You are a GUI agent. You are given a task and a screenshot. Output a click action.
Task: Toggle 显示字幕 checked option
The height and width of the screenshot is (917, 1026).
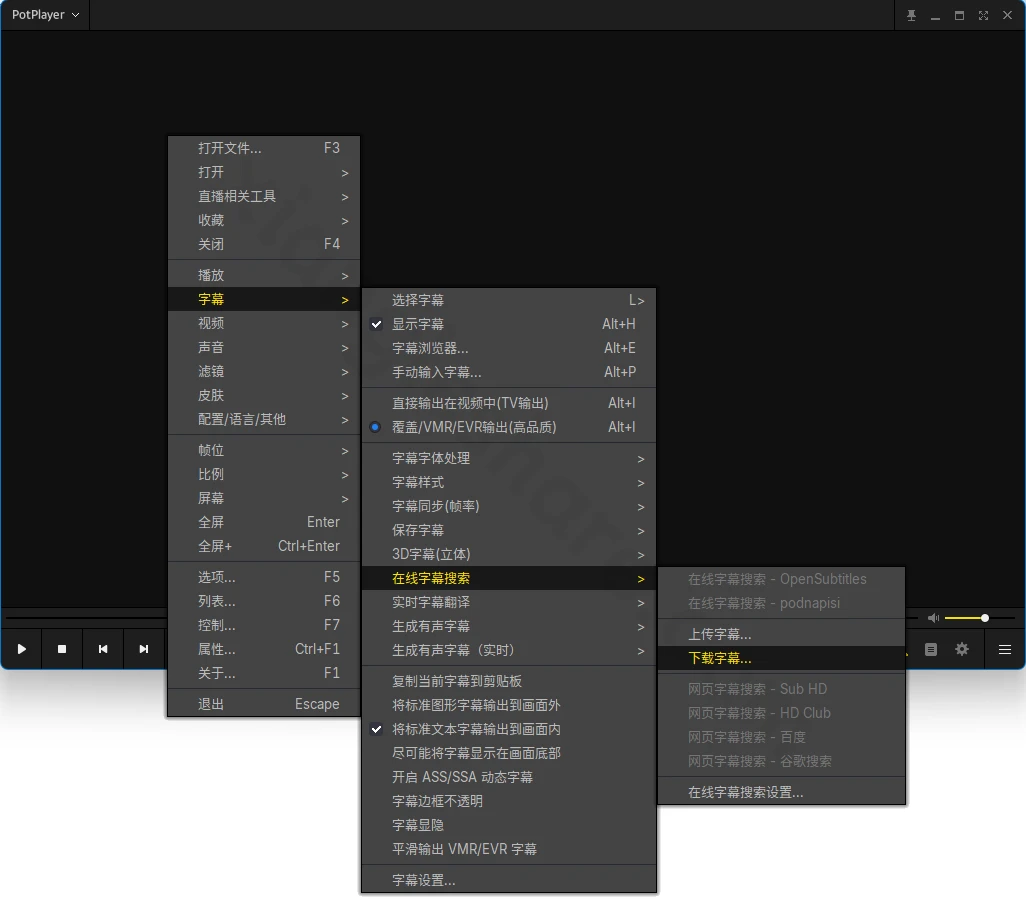coord(508,324)
